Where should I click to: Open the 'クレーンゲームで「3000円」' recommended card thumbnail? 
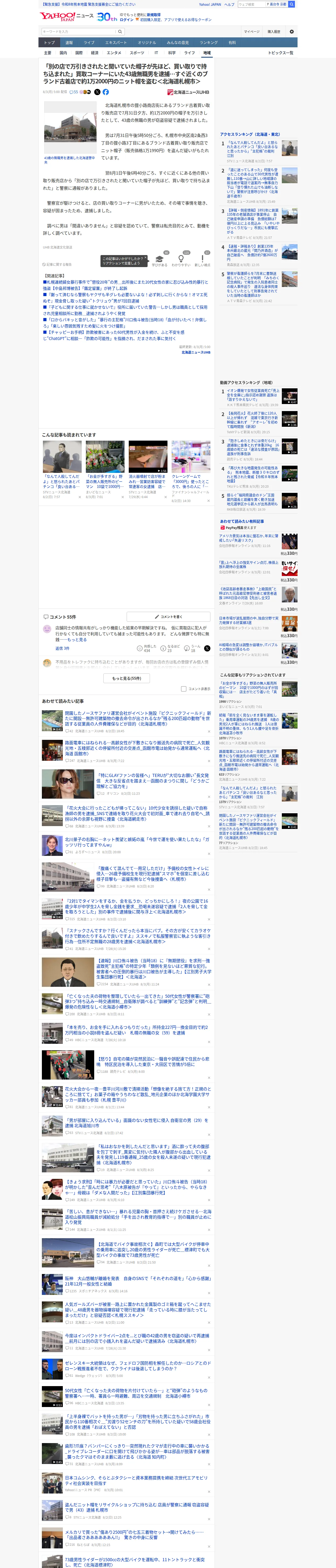click(x=191, y=457)
